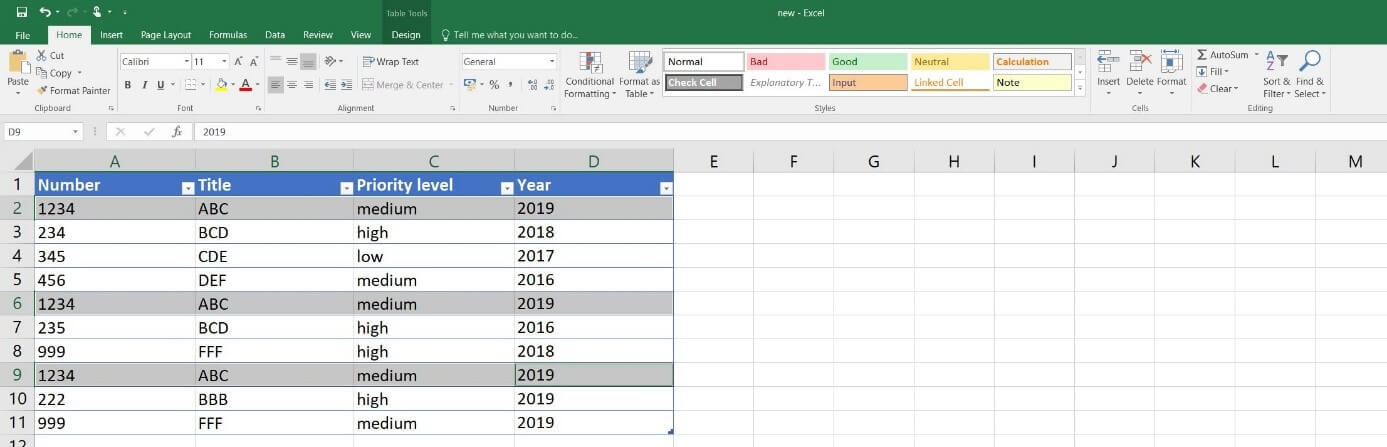Click Merge & Center button

(403, 85)
